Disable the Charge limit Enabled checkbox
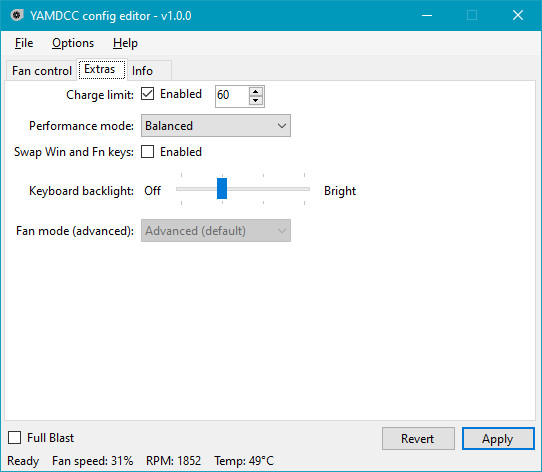Image resolution: width=542 pixels, height=472 pixels. 147,94
